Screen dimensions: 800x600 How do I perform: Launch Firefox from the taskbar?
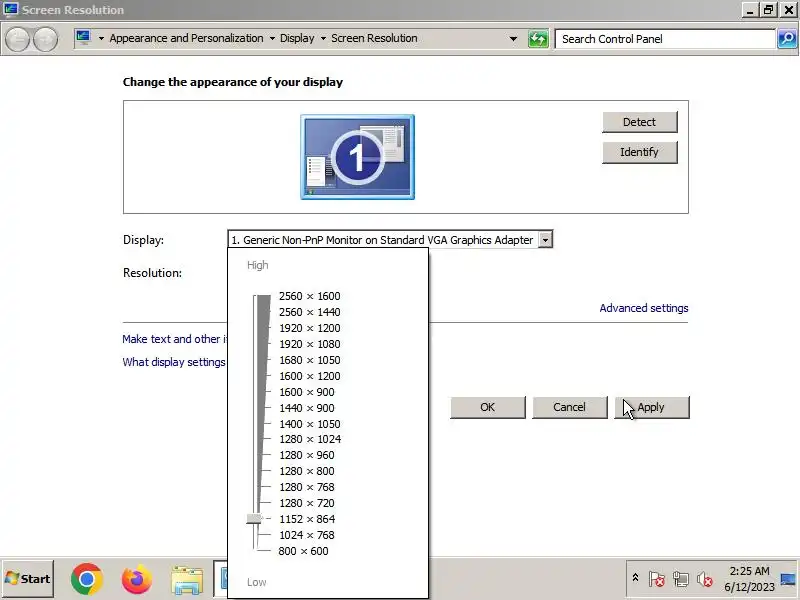pyautogui.click(x=136, y=579)
